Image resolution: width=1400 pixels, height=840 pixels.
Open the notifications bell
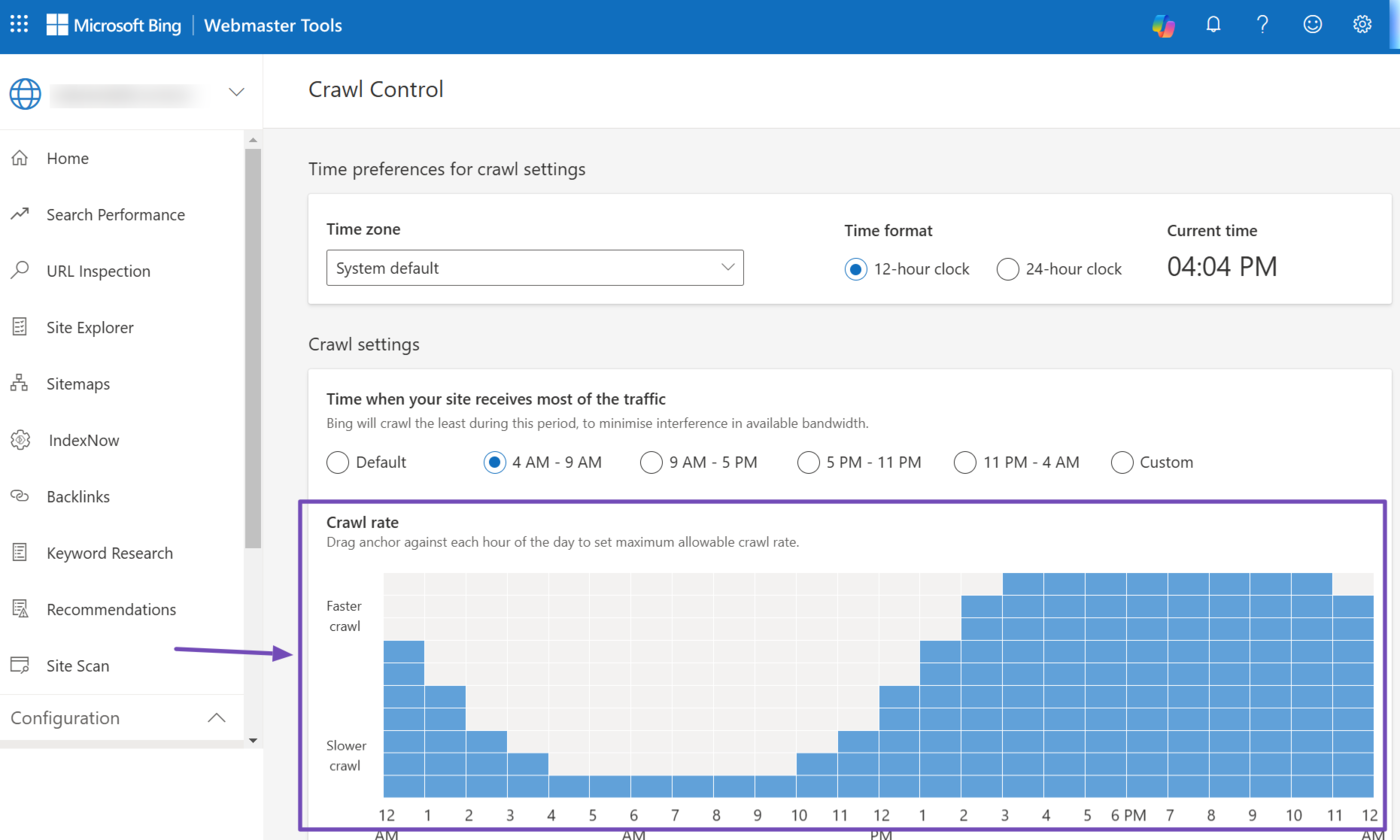(1213, 25)
